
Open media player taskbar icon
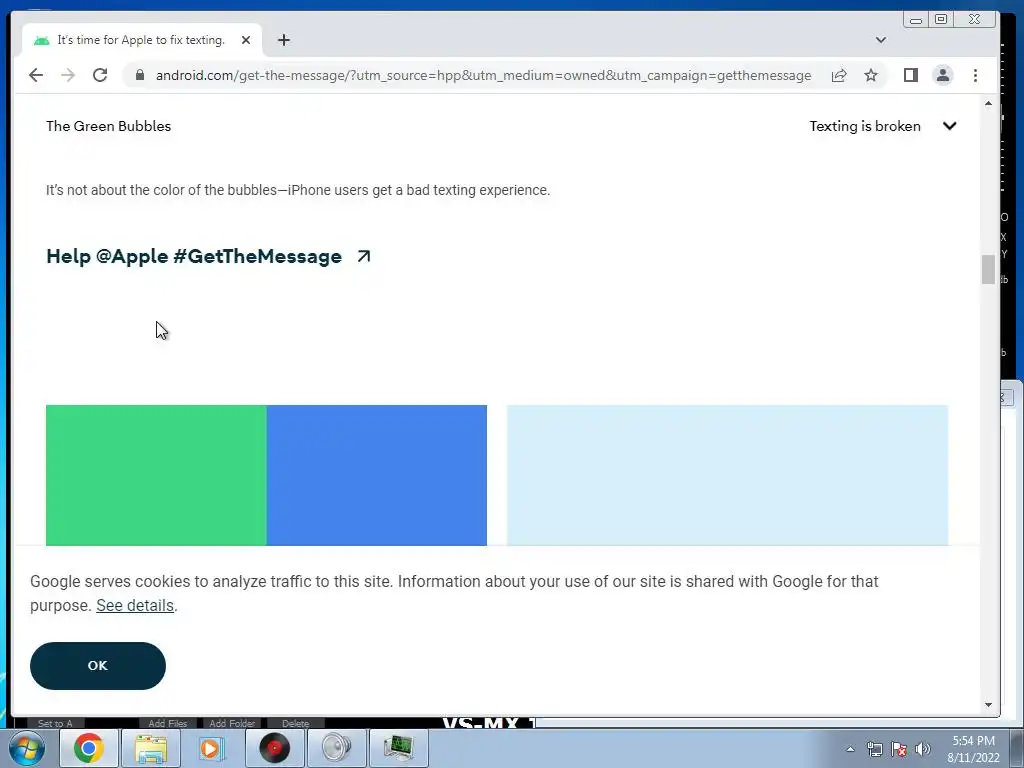(212, 748)
